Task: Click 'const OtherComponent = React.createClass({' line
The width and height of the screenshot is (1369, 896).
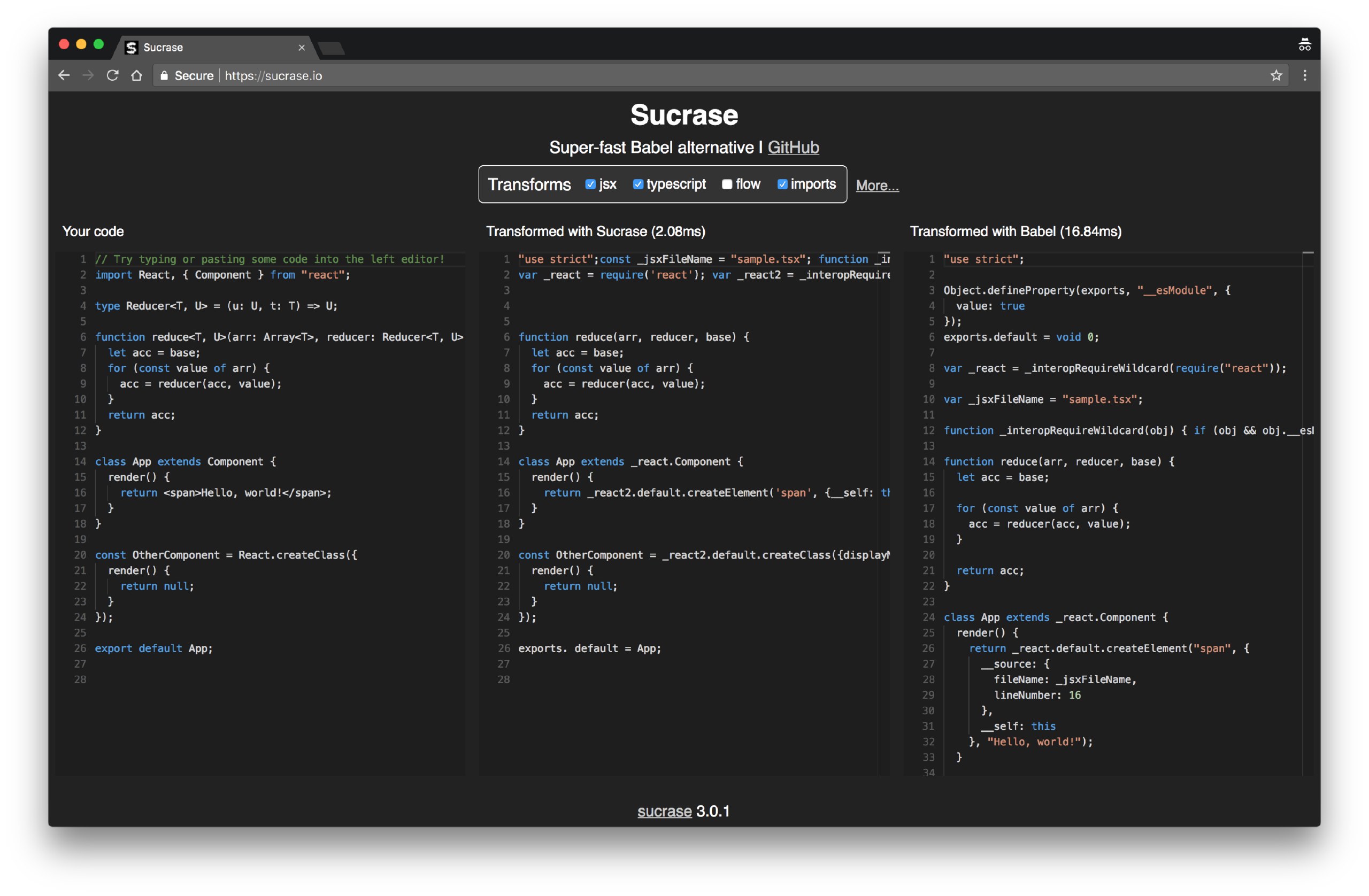Action: [226, 555]
